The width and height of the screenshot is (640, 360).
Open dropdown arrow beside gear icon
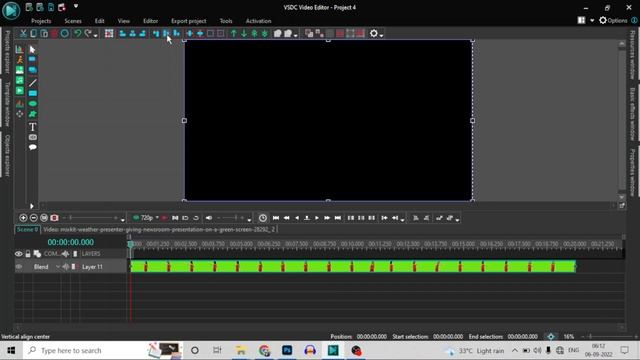click(382, 36)
